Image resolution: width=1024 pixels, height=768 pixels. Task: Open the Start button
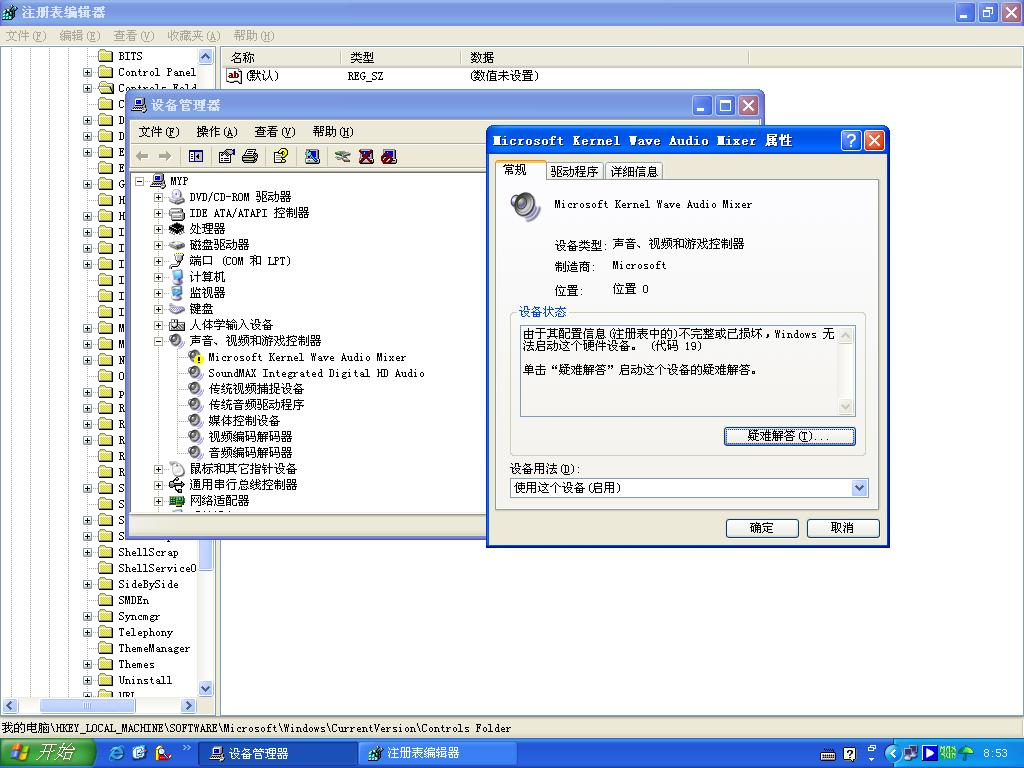[x=48, y=753]
